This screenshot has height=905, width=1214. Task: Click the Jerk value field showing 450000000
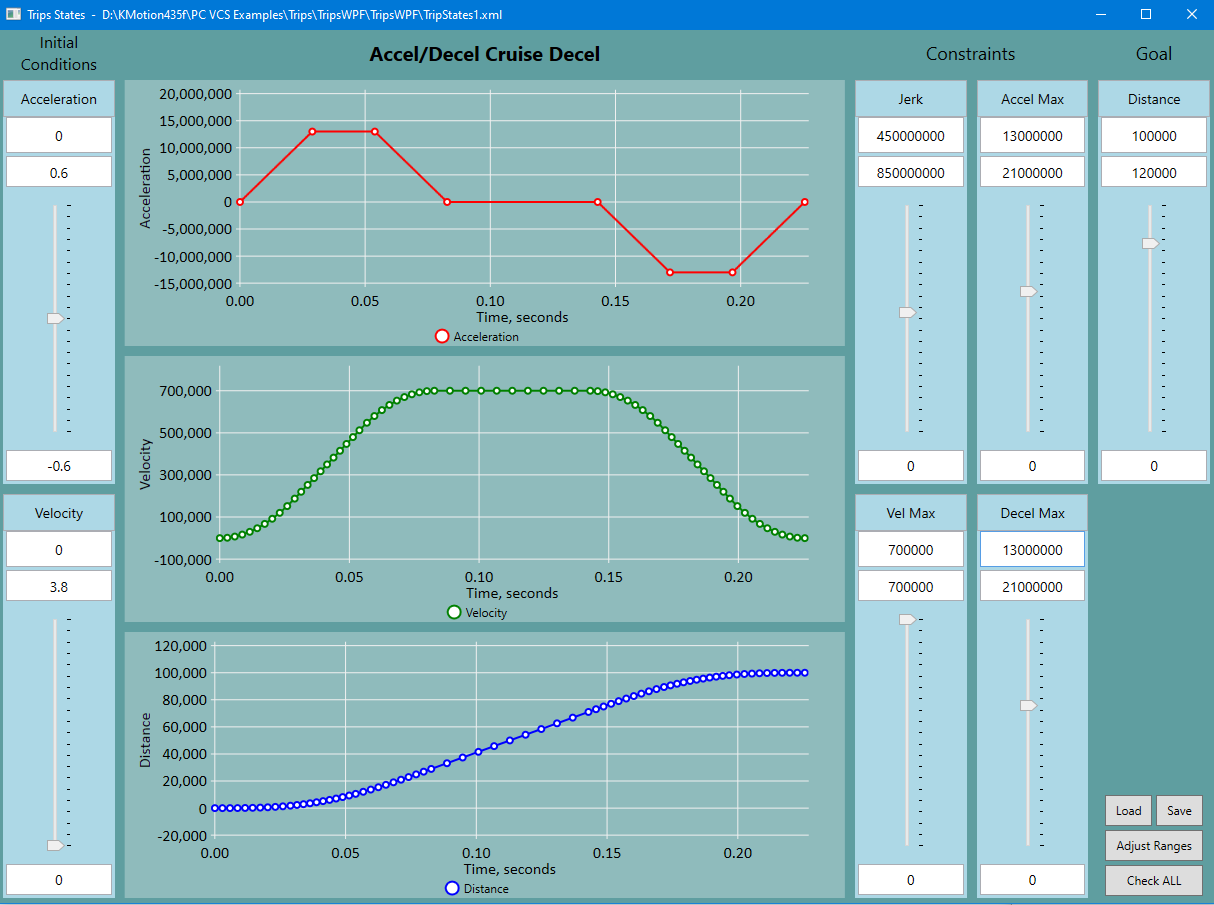tap(910, 136)
